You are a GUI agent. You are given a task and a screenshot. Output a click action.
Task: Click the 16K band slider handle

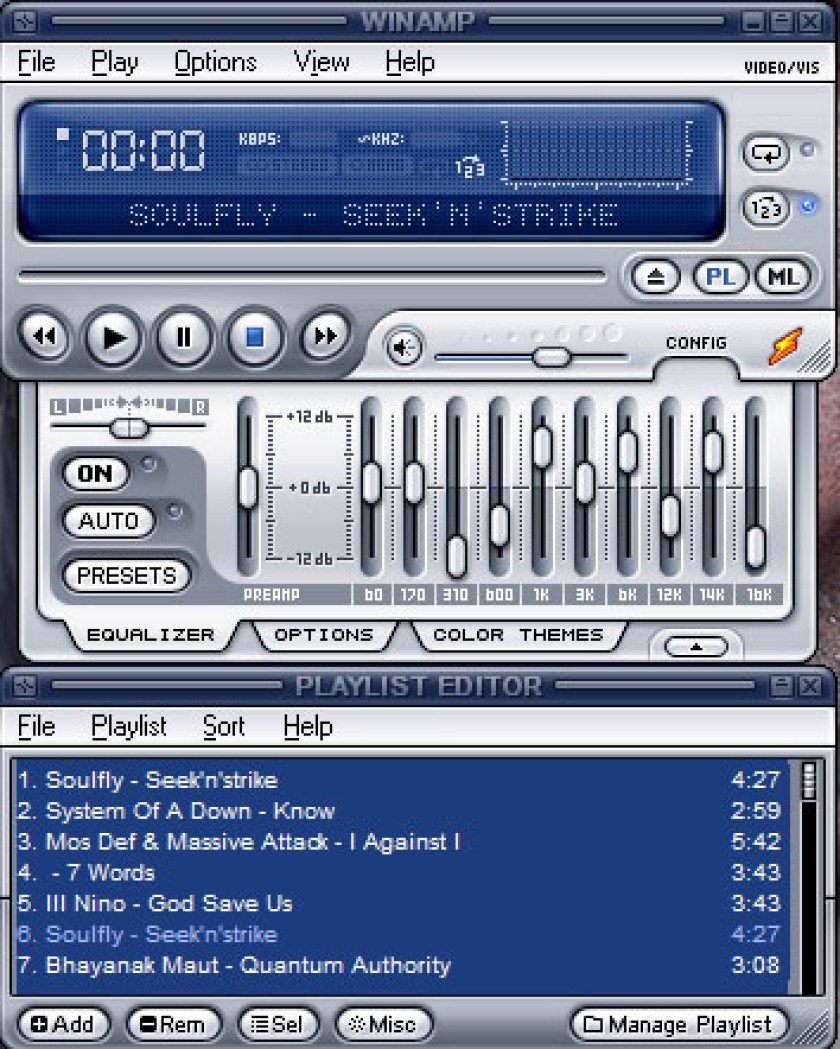(x=756, y=548)
